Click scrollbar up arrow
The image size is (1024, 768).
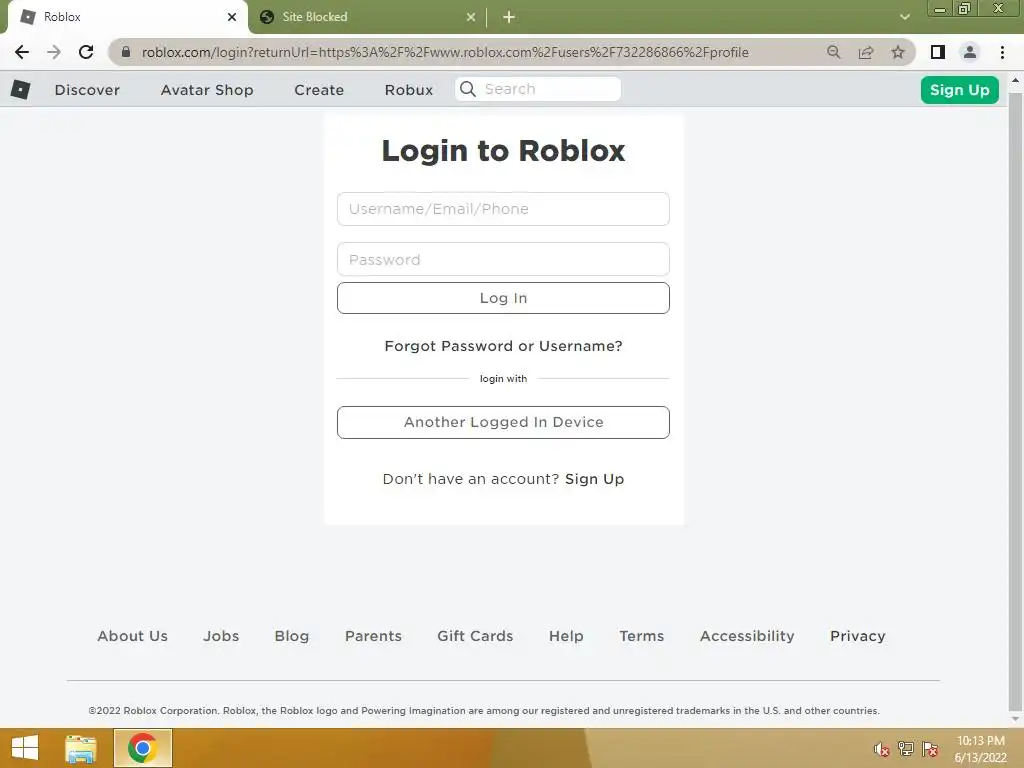tap(1015, 81)
